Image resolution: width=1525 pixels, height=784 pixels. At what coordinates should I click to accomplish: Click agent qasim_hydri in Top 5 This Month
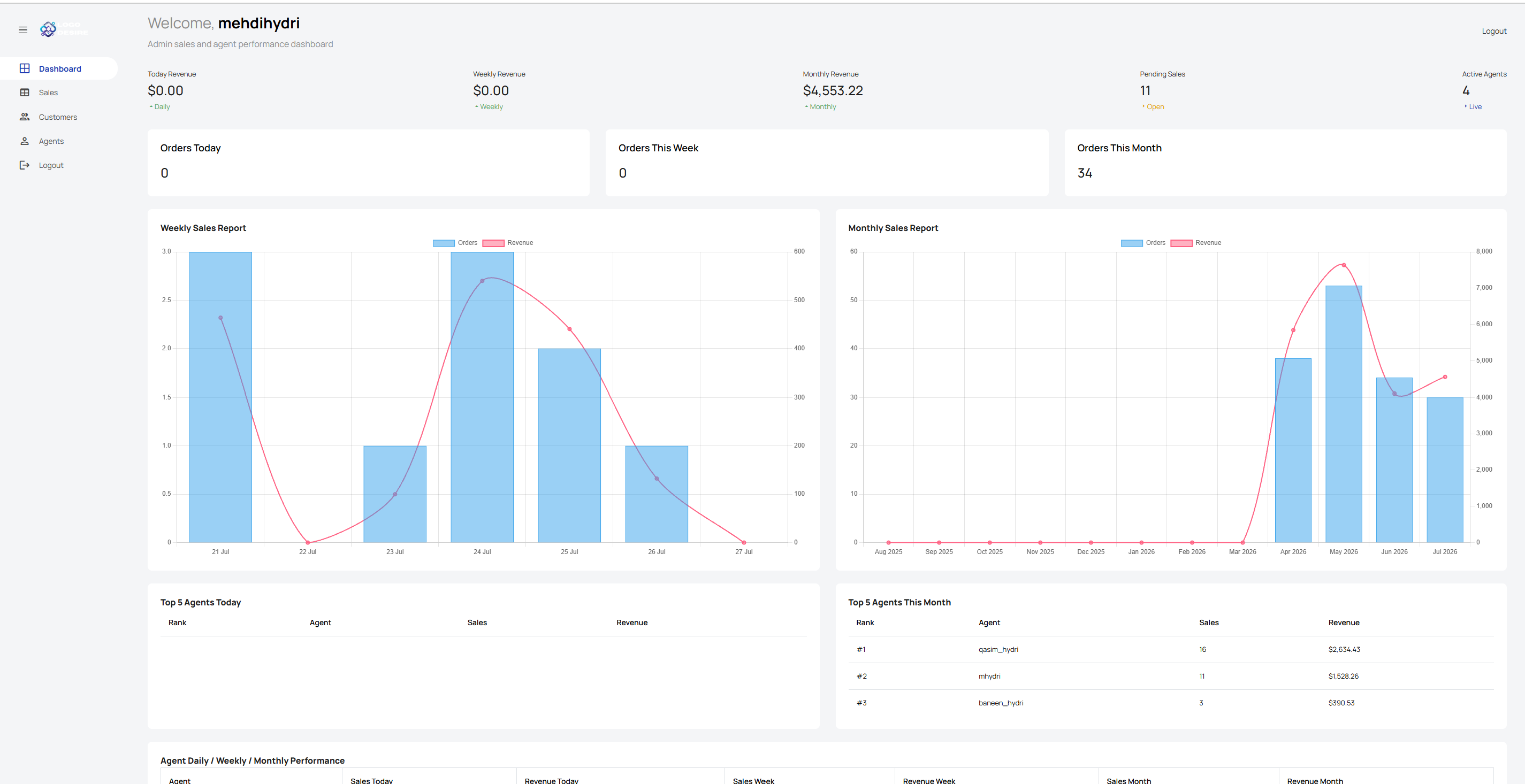[998, 650]
